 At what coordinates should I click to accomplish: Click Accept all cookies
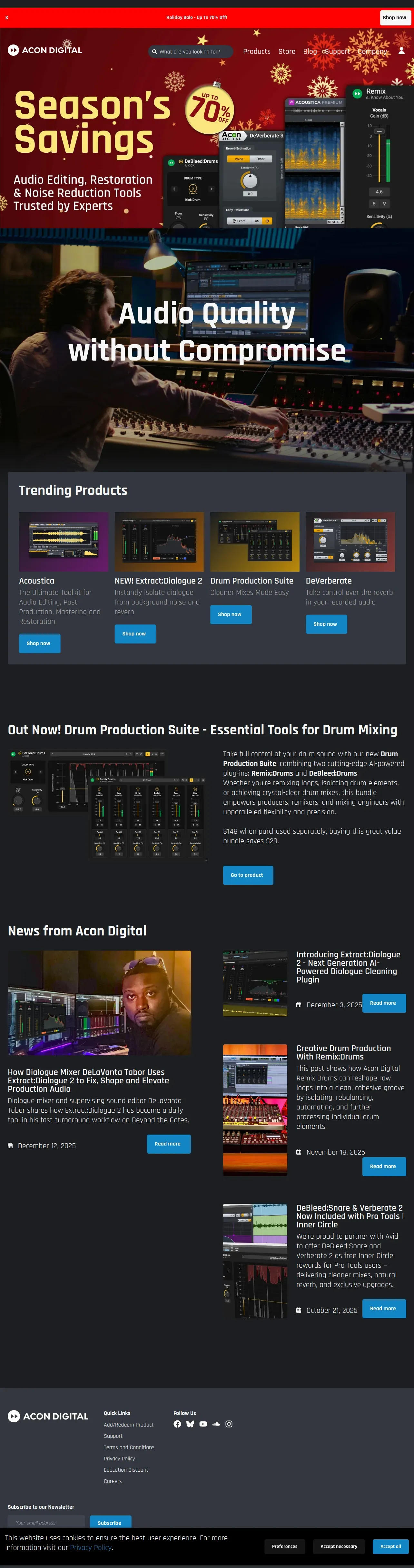[390, 1546]
